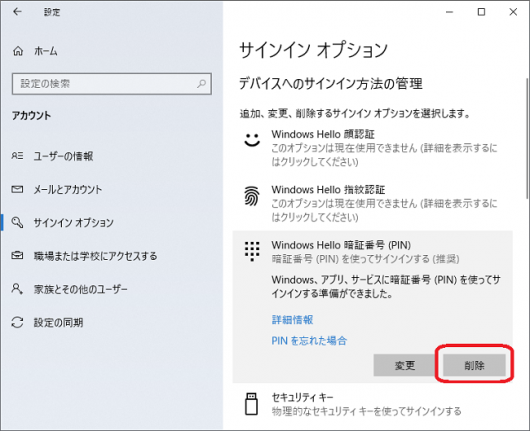Viewport: 530px width, 431px height.
Task: Click the home icon in sidebar
Action: coord(18,51)
